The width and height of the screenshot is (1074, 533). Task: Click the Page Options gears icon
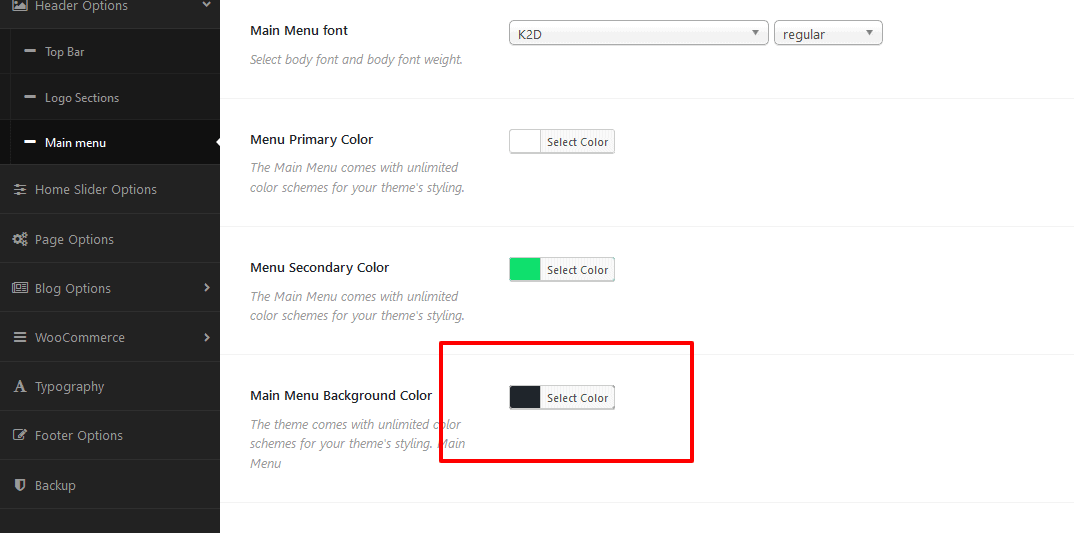click(21, 239)
